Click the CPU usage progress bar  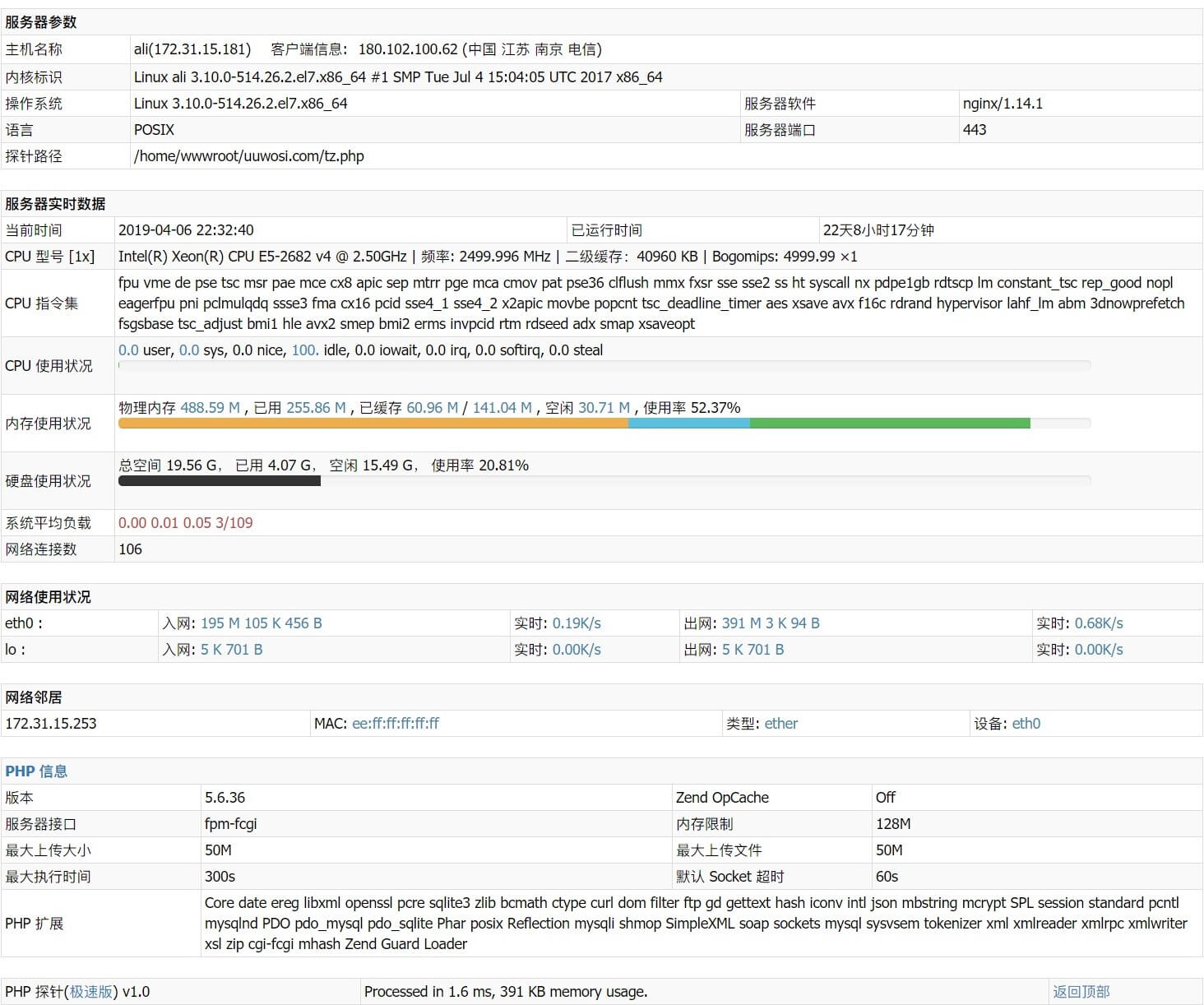coord(604,366)
